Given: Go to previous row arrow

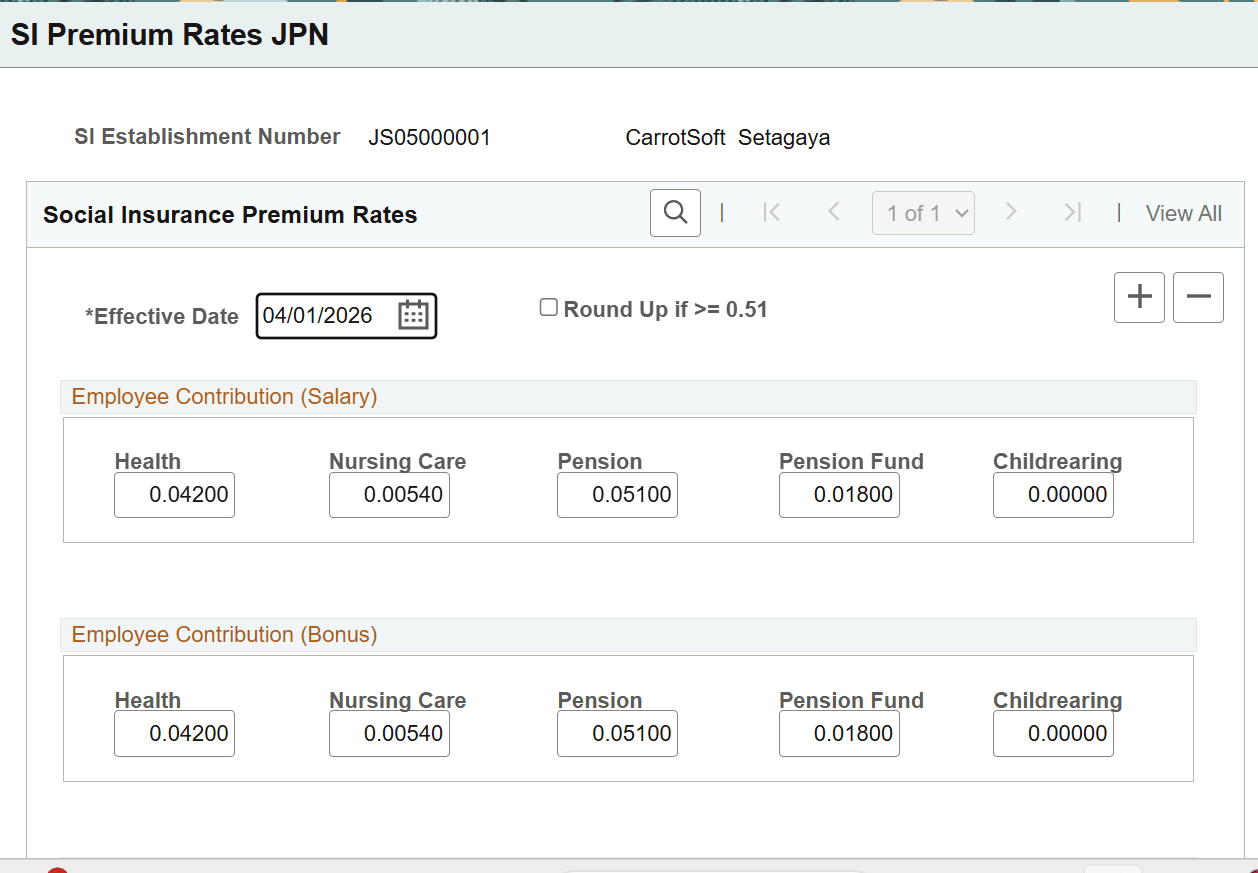Looking at the screenshot, I should point(834,212).
